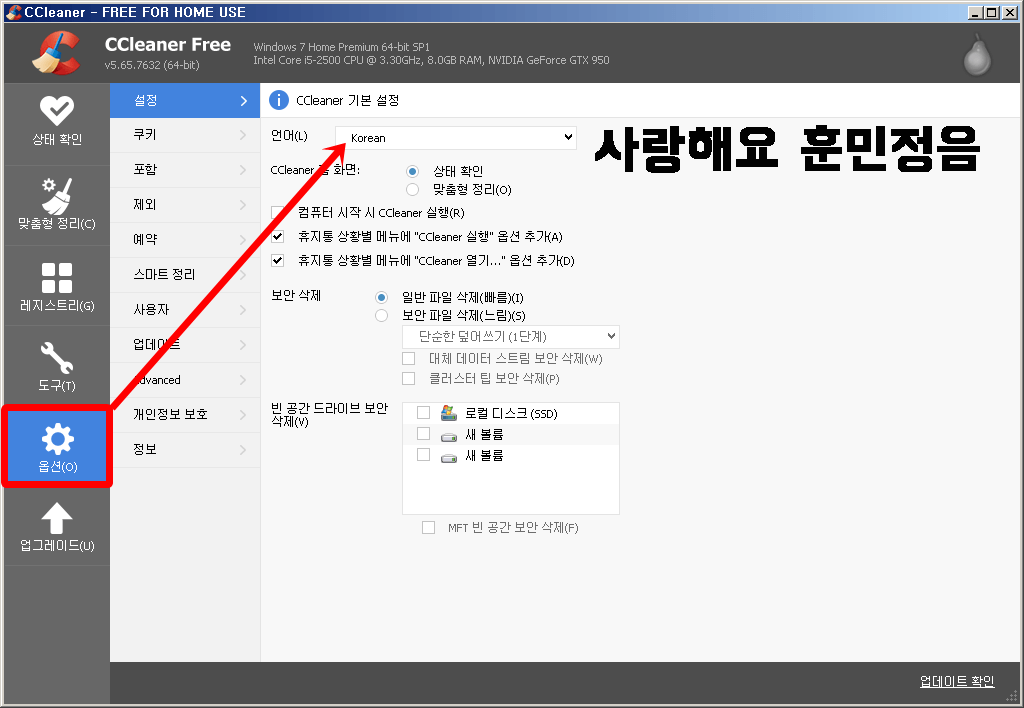The width and height of the screenshot is (1024, 708).
Task: Click the first 새 볼륨 drive icon
Action: 449,435
